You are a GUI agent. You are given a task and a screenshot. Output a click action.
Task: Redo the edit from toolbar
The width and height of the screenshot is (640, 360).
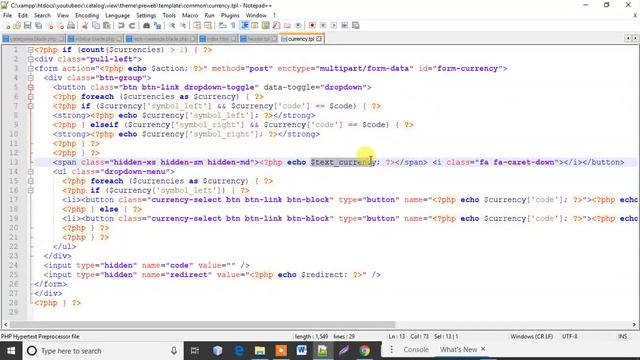tap(132, 25)
